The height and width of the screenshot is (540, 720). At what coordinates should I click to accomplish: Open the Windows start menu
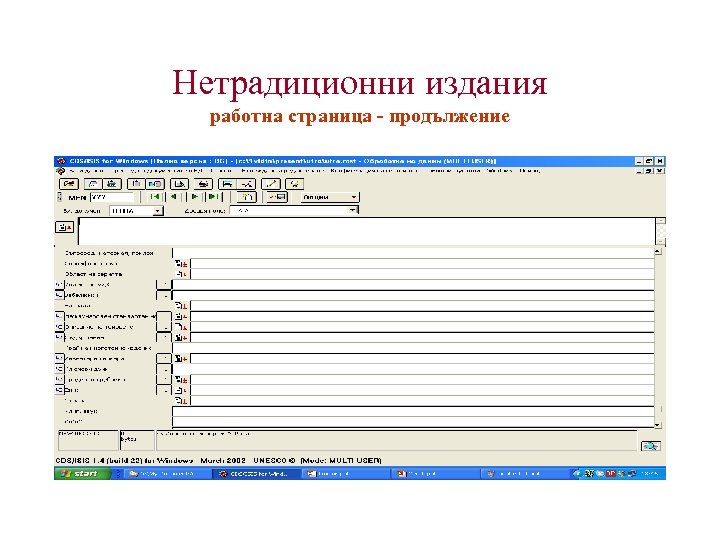[x=83, y=473]
